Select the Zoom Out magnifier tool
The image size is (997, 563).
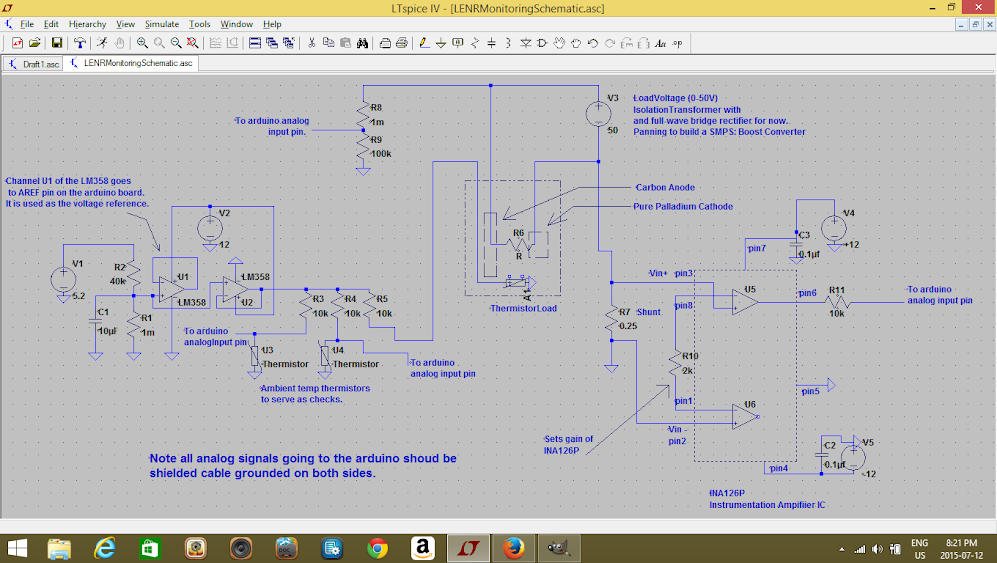(x=175, y=43)
